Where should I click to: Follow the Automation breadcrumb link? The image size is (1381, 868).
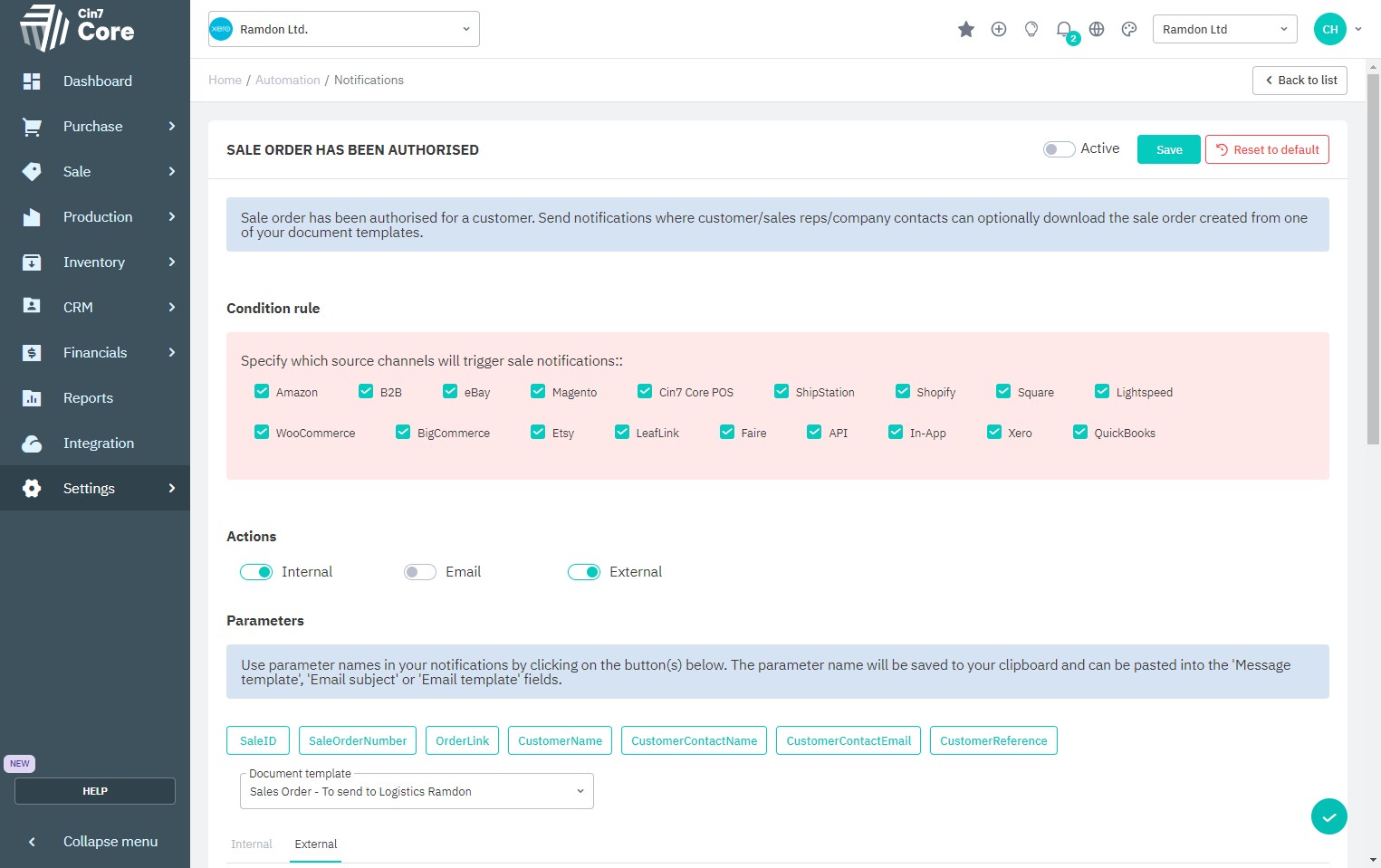coord(287,81)
